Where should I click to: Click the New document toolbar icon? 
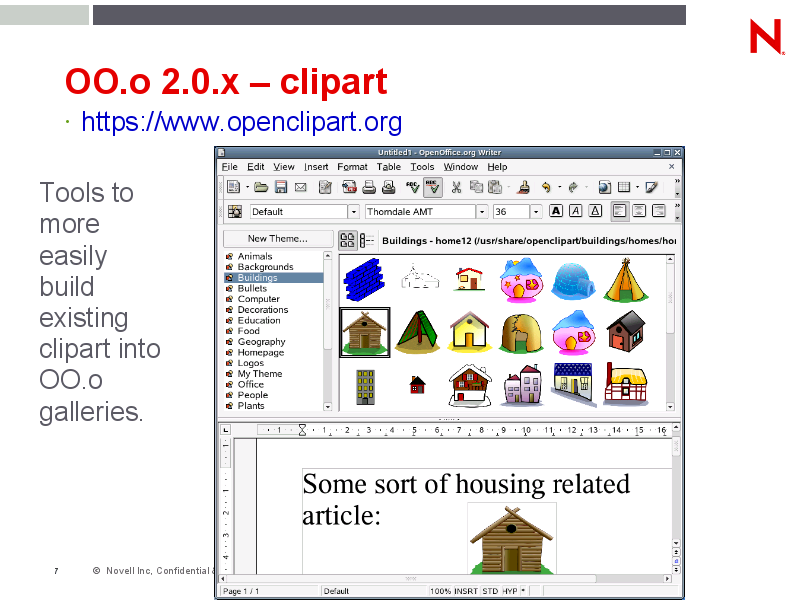click(x=234, y=187)
